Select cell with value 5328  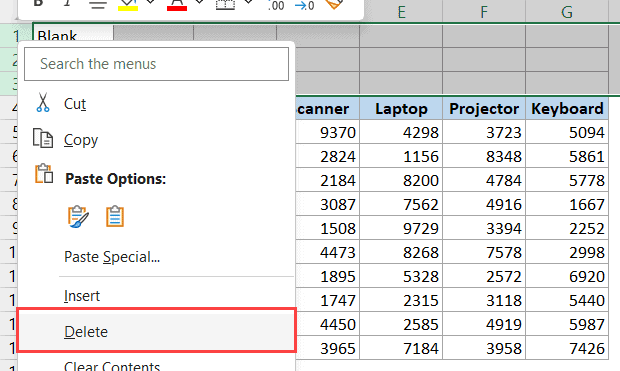pyautogui.click(x=401, y=276)
